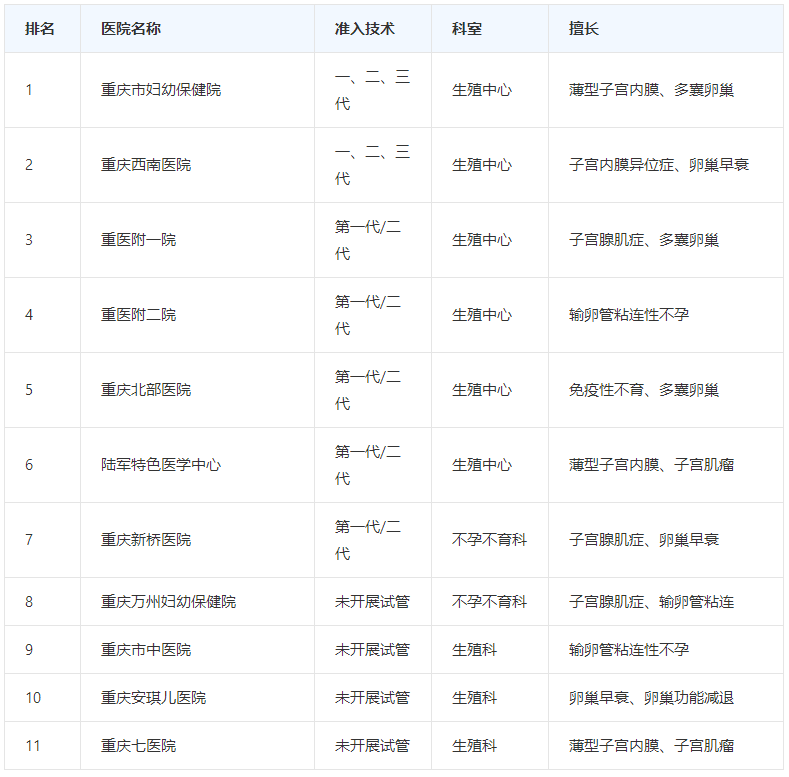Image resolution: width=789 pixels, height=777 pixels.
Task: Select the 重庆北部医院 cell
Action: [146, 390]
